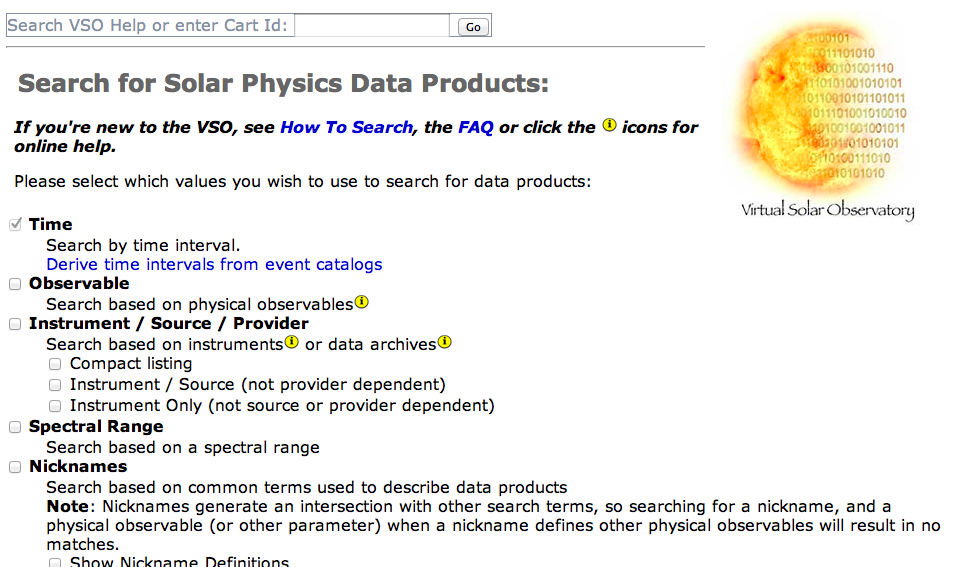
Task: Select Instrument / Source (not provider dependent)
Action: click(56, 385)
